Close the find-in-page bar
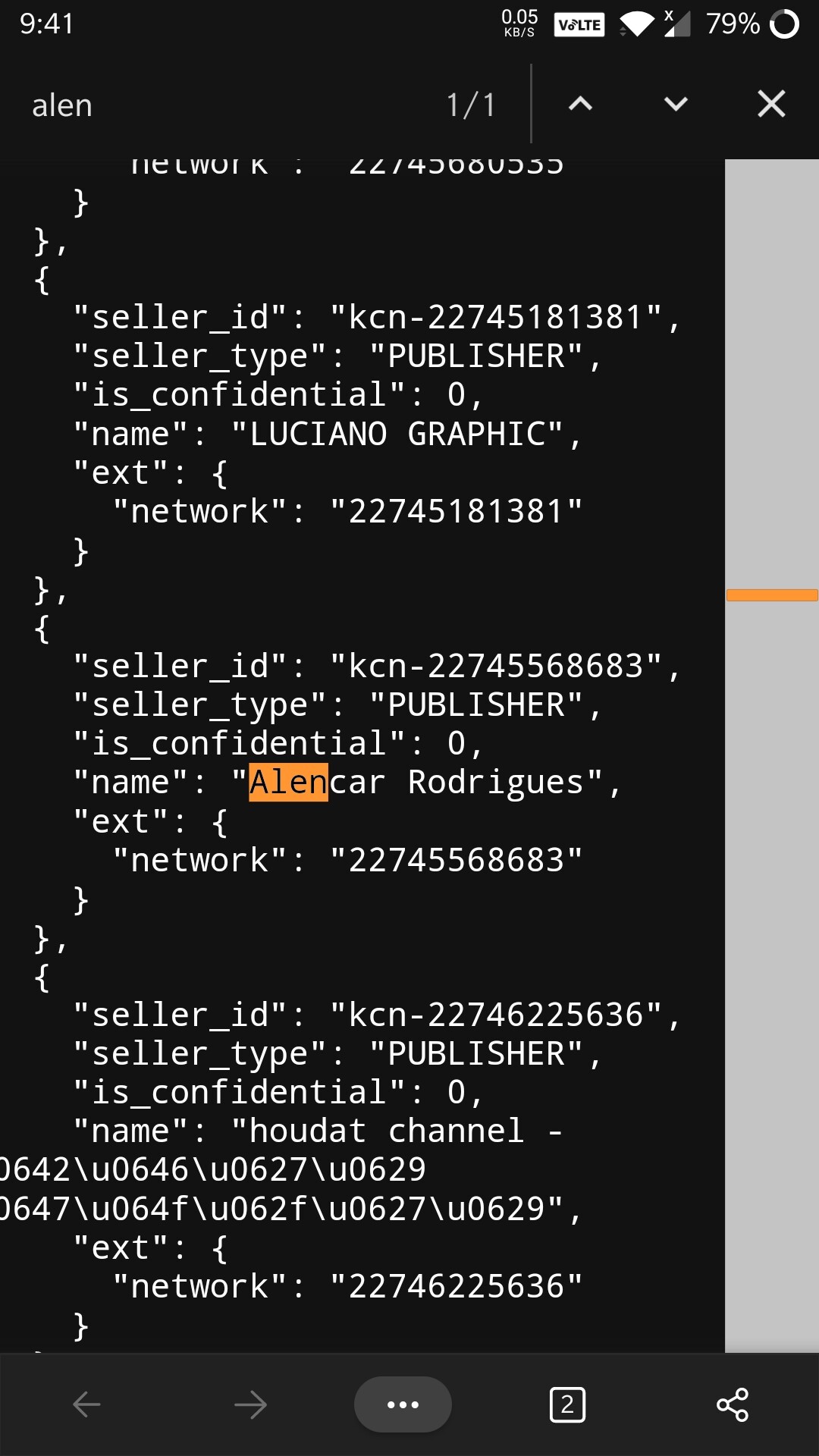The height and width of the screenshot is (1456, 819). [x=771, y=104]
